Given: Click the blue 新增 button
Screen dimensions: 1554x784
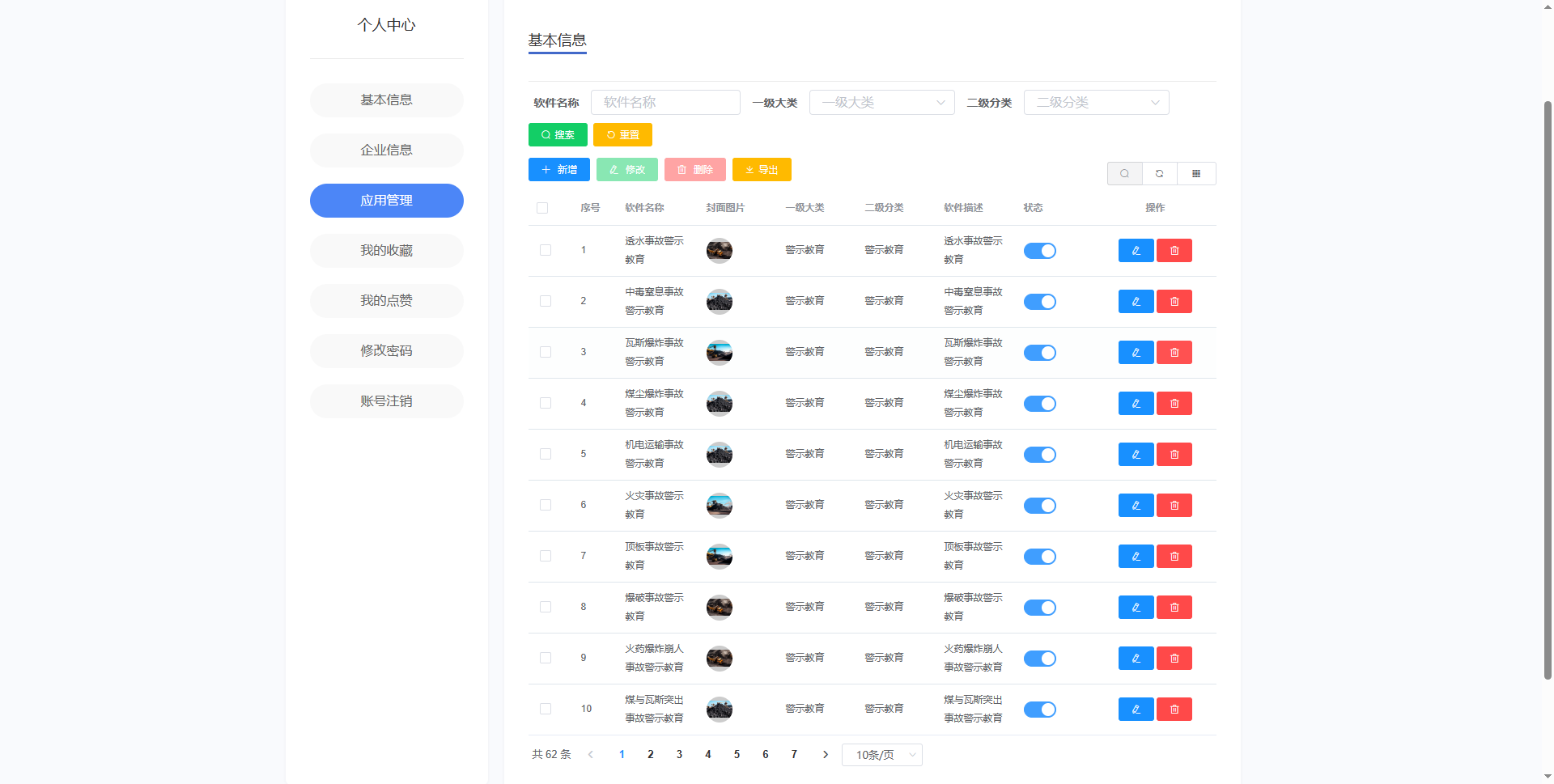Looking at the screenshot, I should (559, 170).
